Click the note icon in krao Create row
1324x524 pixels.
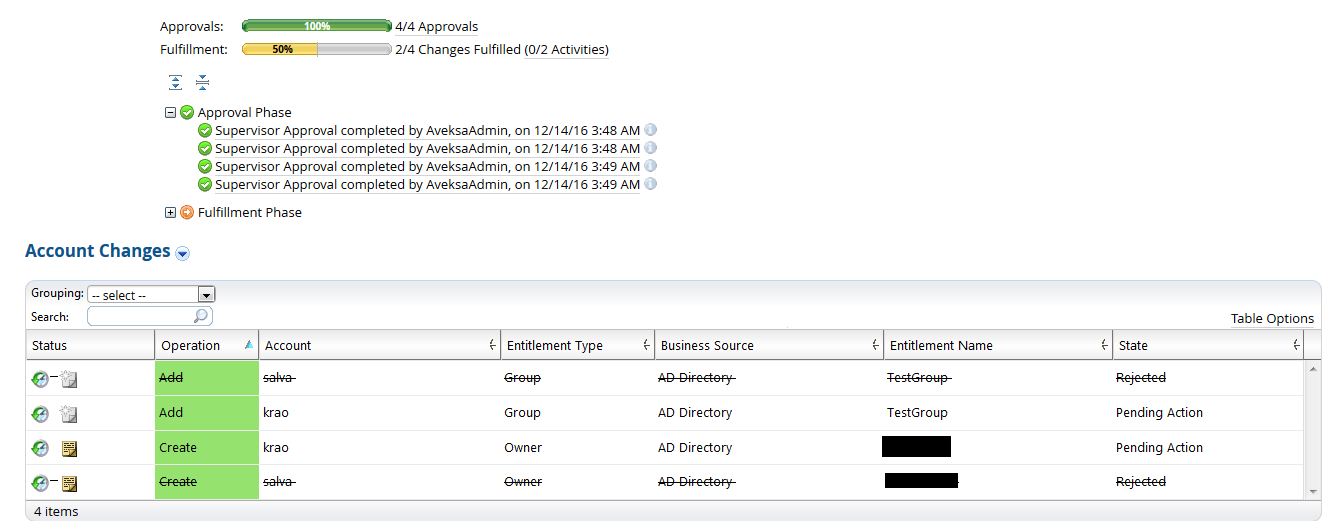point(69,448)
